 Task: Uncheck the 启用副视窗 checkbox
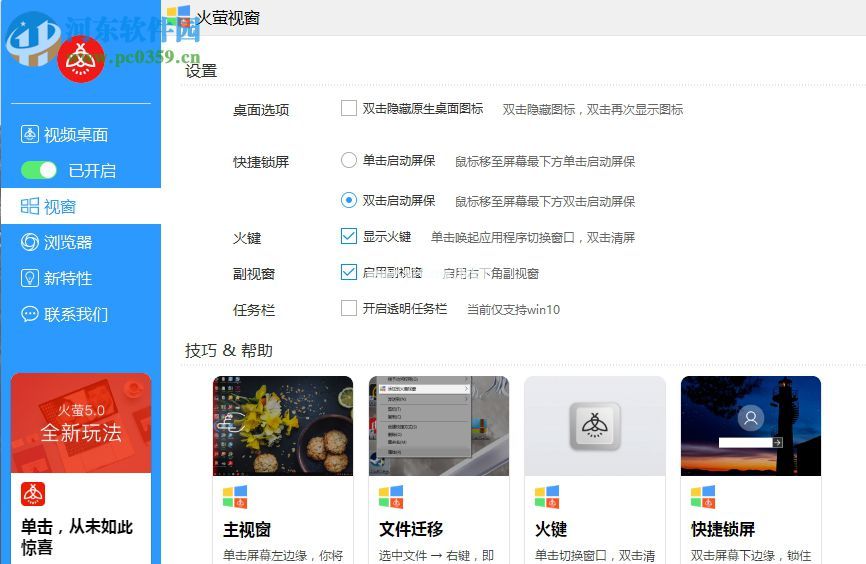click(x=348, y=272)
